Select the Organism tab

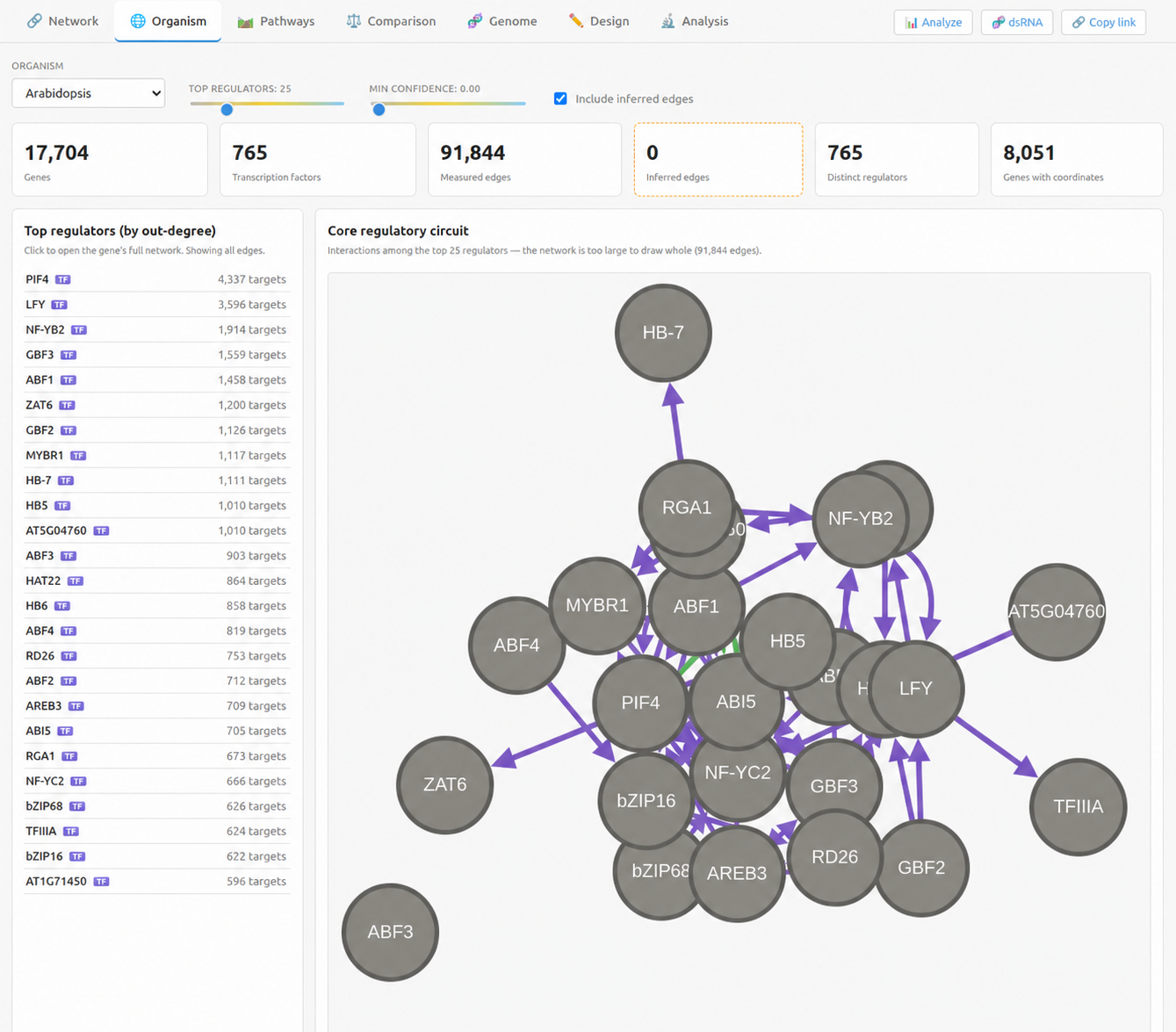tap(168, 21)
